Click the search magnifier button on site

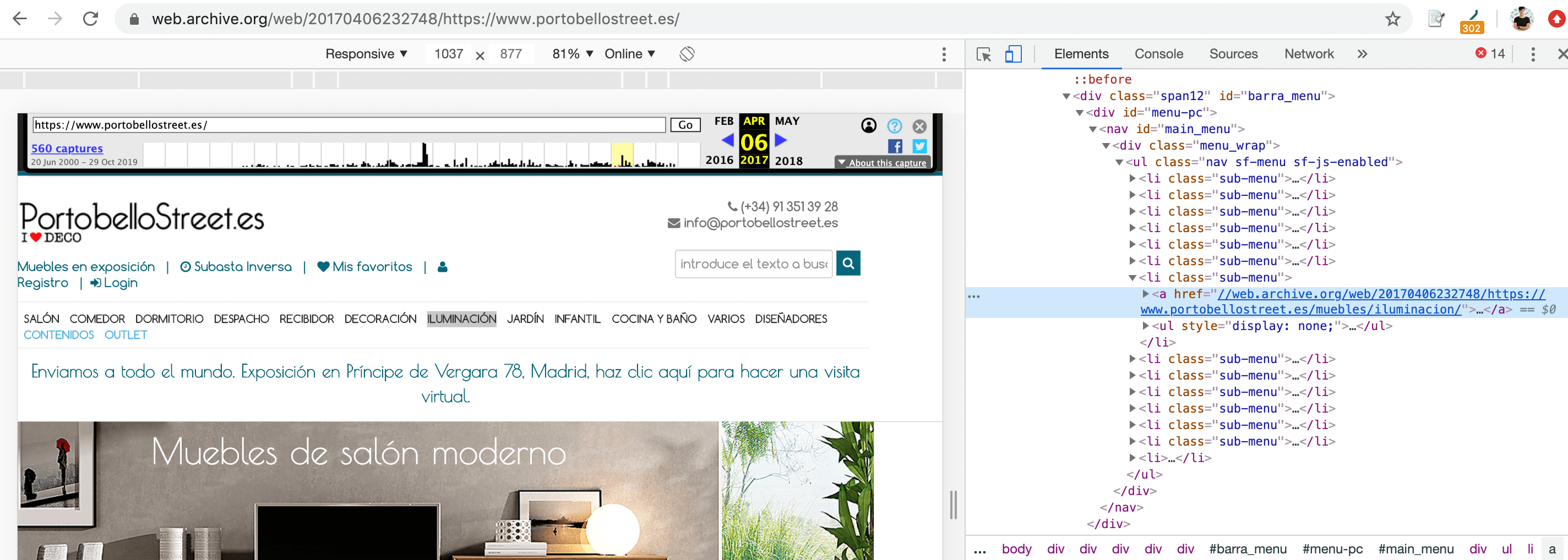click(848, 263)
